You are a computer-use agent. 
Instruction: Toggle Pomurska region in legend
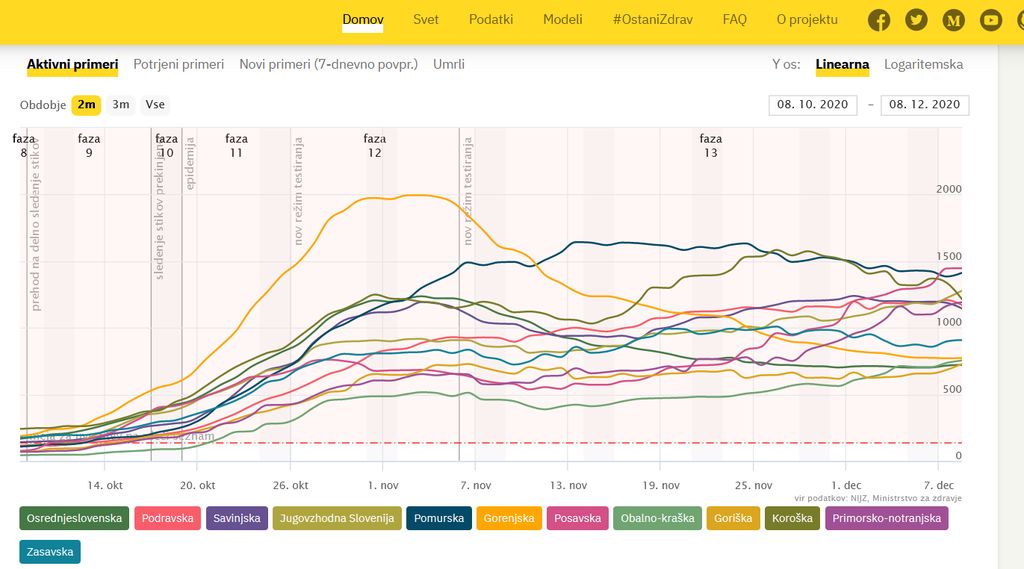(440, 518)
